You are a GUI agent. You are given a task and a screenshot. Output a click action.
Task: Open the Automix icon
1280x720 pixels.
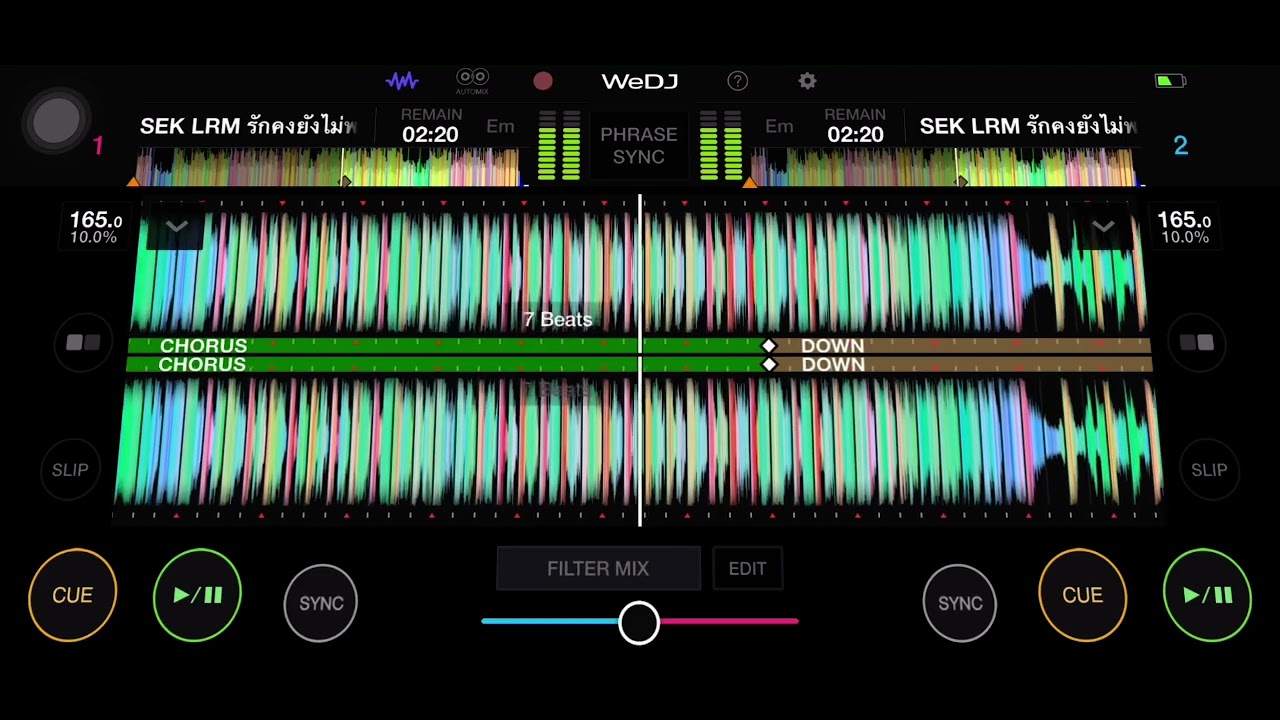(472, 81)
